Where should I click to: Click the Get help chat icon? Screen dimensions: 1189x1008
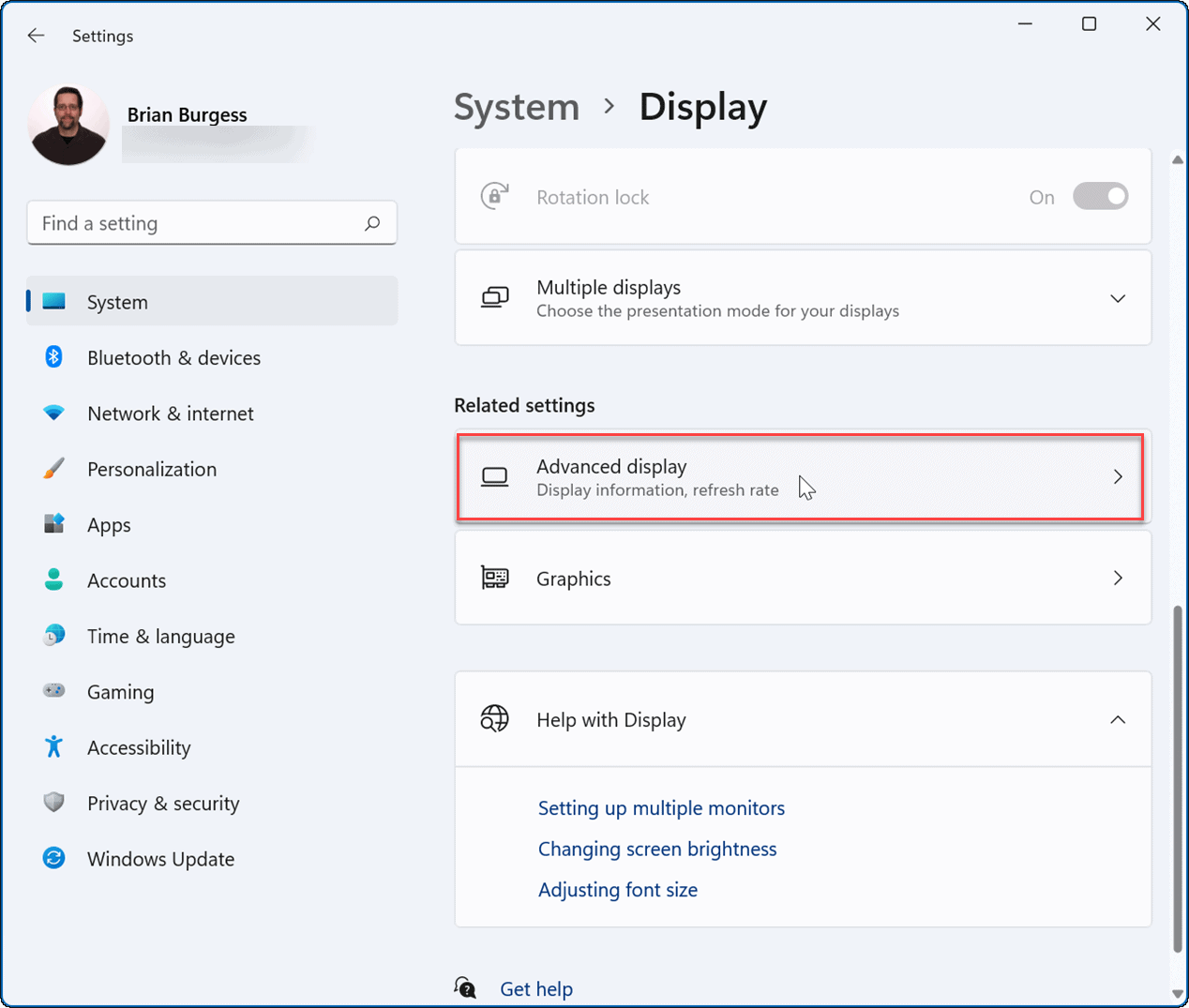(465, 987)
